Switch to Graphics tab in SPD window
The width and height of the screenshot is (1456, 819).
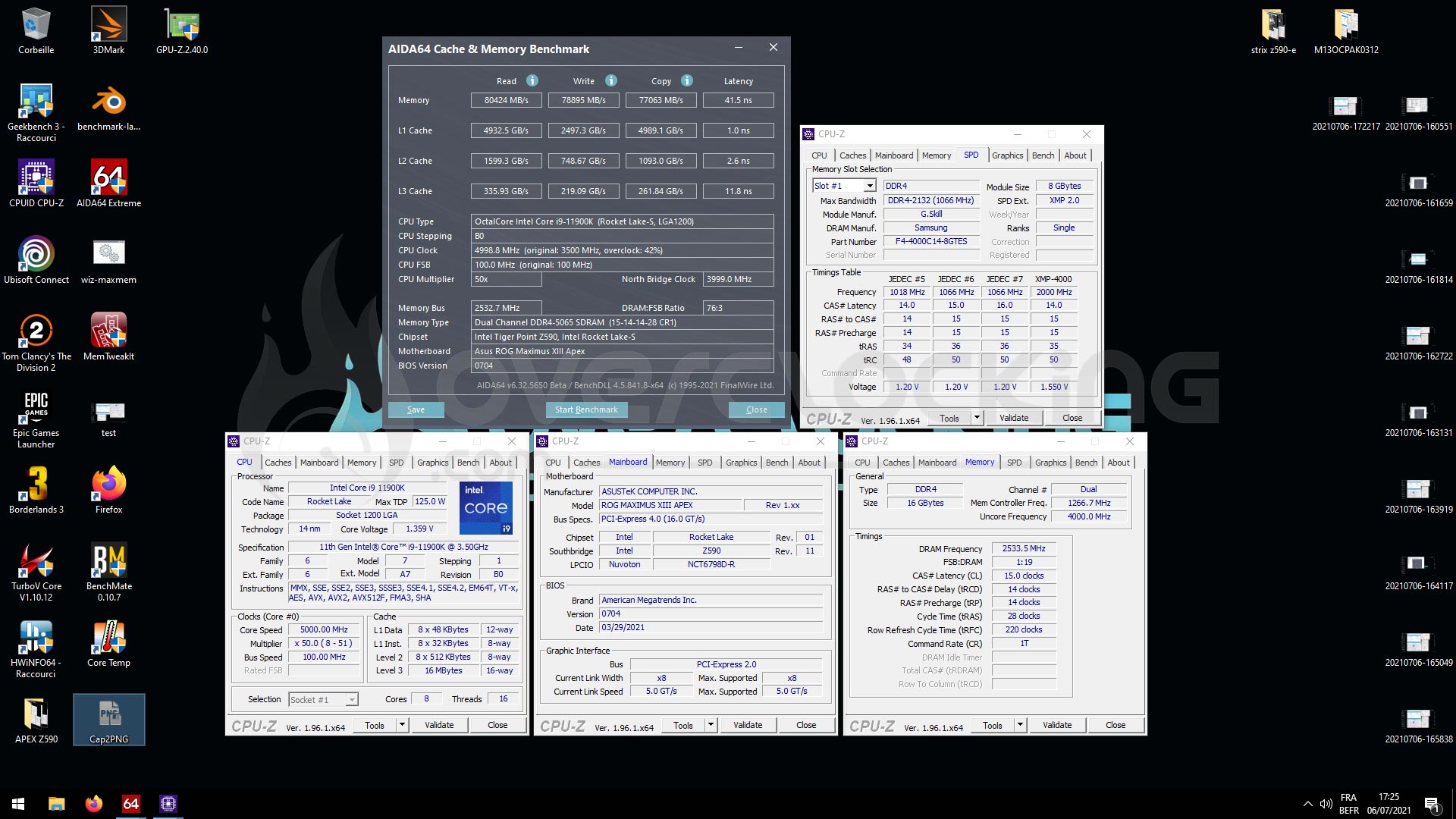(1007, 155)
